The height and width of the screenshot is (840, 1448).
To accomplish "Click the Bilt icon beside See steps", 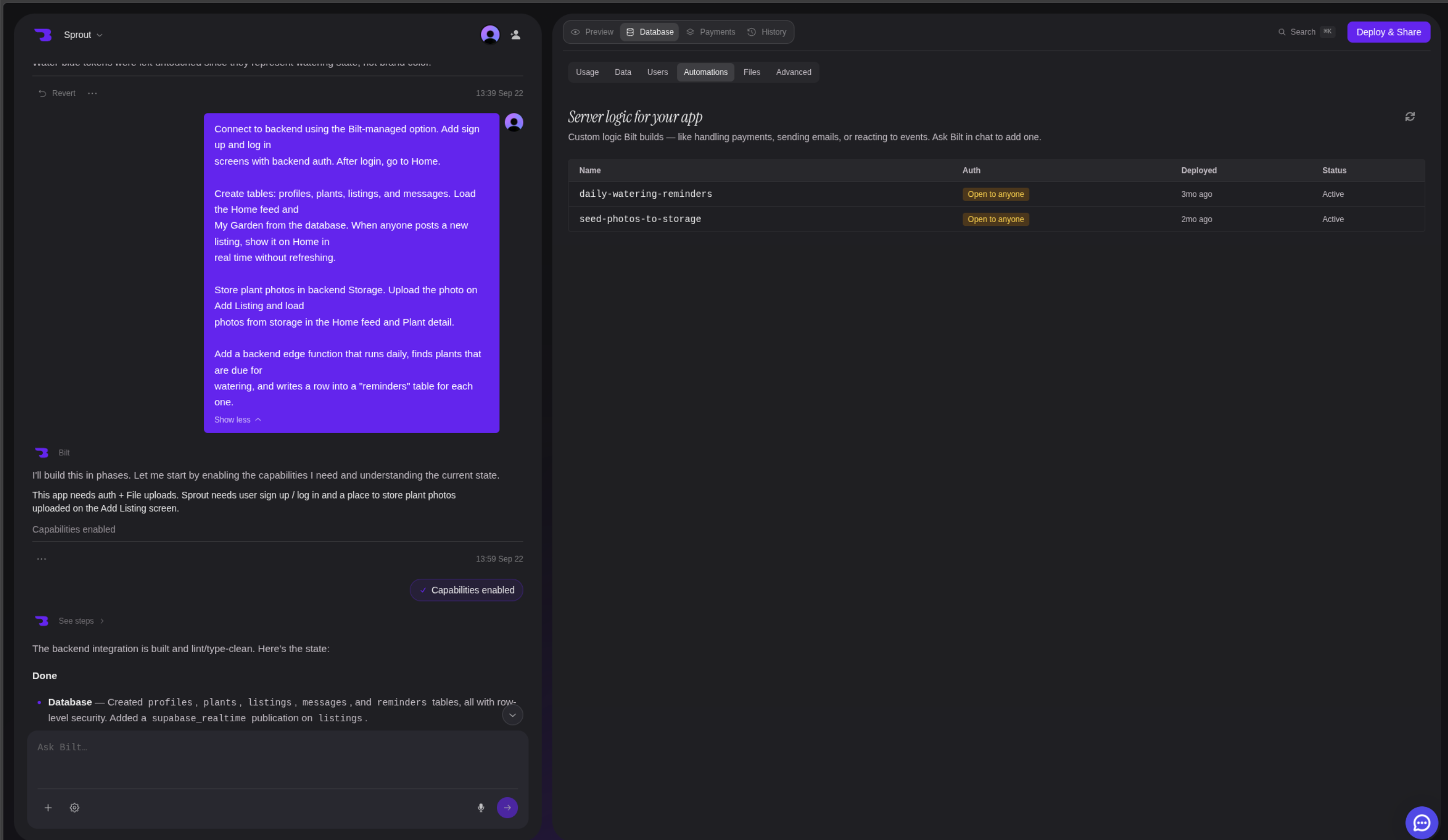I will click(41, 621).
